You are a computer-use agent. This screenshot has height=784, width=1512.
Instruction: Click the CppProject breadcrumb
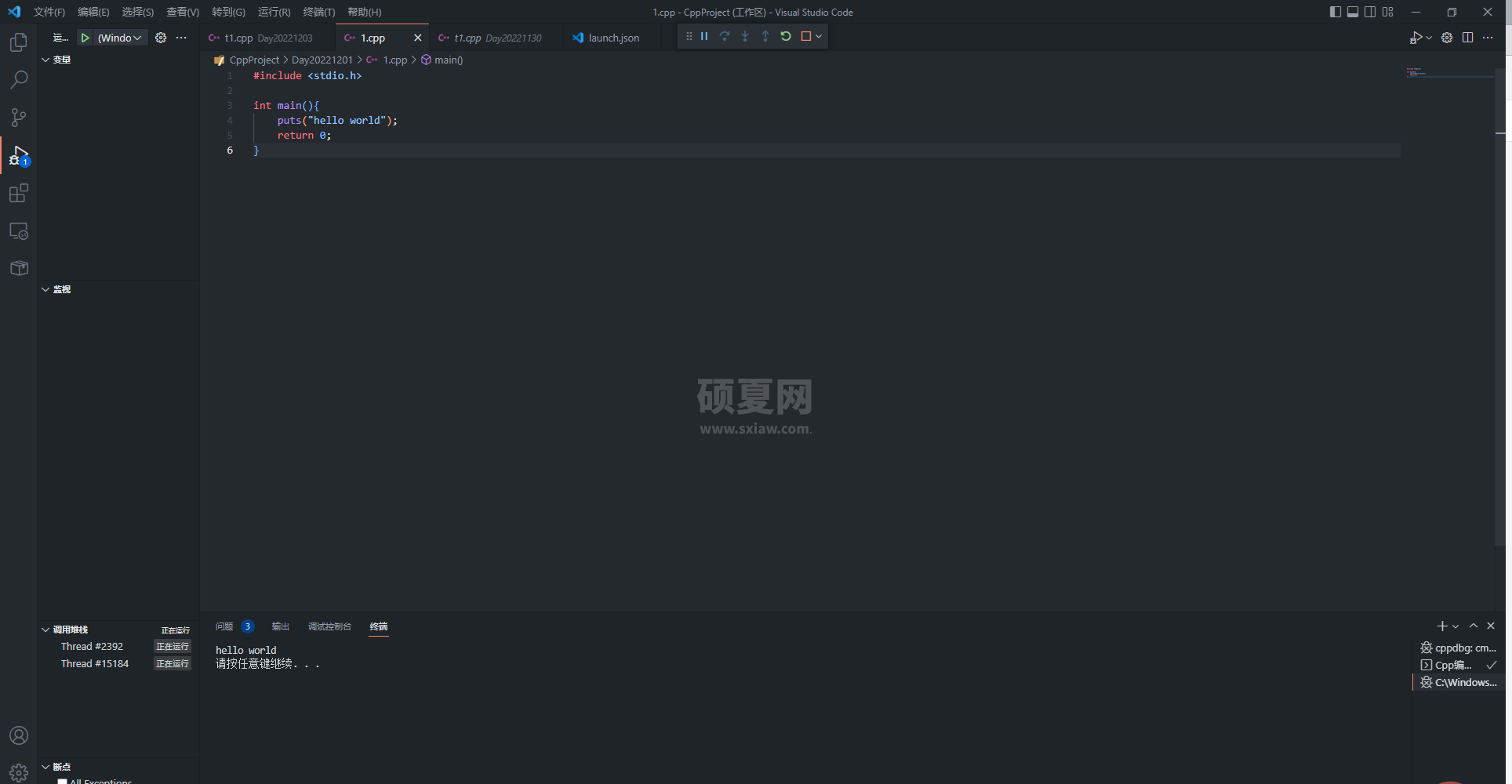(x=254, y=60)
